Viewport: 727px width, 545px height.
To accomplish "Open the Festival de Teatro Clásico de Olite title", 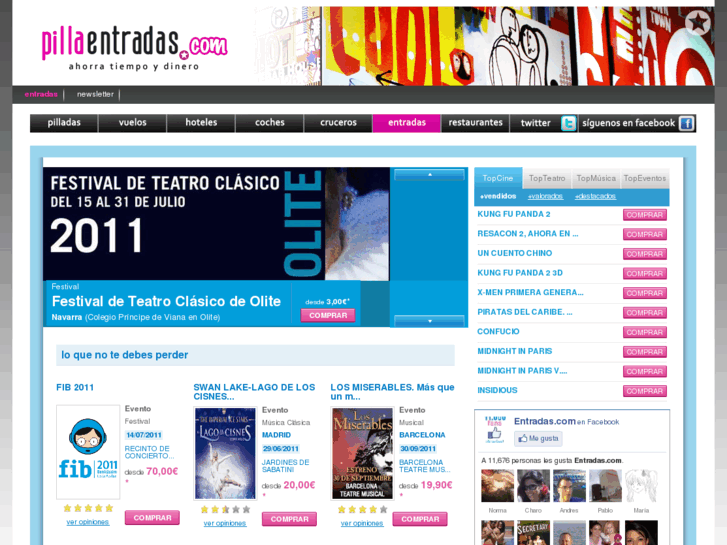I will point(166,301).
